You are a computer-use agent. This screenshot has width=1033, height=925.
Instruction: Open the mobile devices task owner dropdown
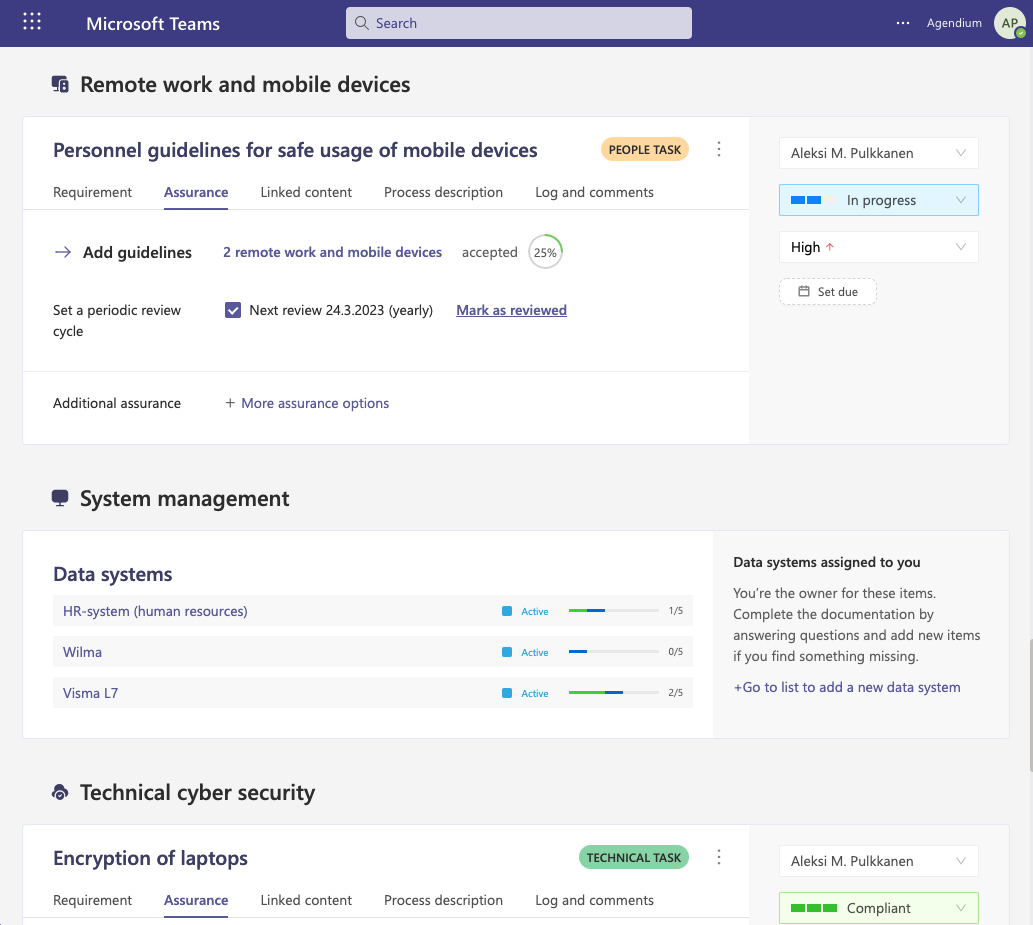point(879,153)
